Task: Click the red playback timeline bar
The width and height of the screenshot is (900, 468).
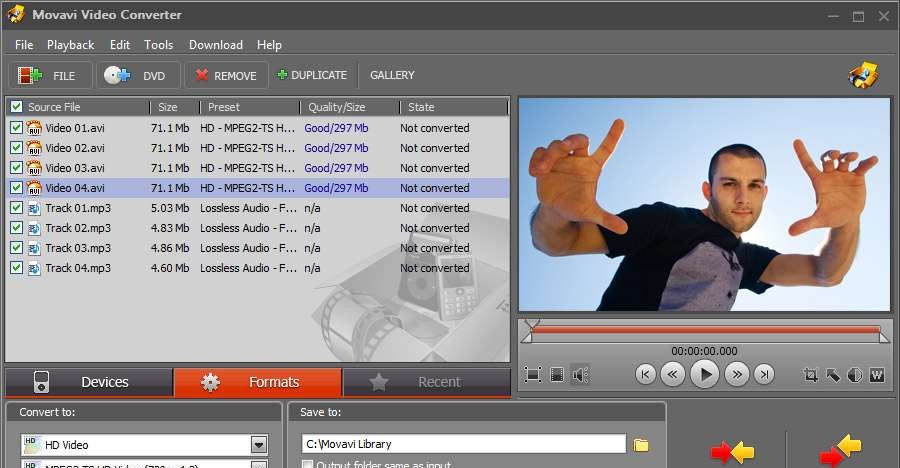Action: point(705,330)
